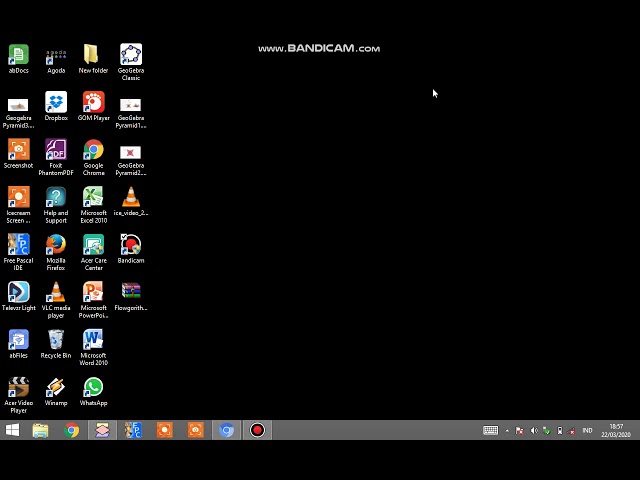This screenshot has width=640, height=480.
Task: Select the WhatsApp desktop icon
Action: click(x=93, y=391)
